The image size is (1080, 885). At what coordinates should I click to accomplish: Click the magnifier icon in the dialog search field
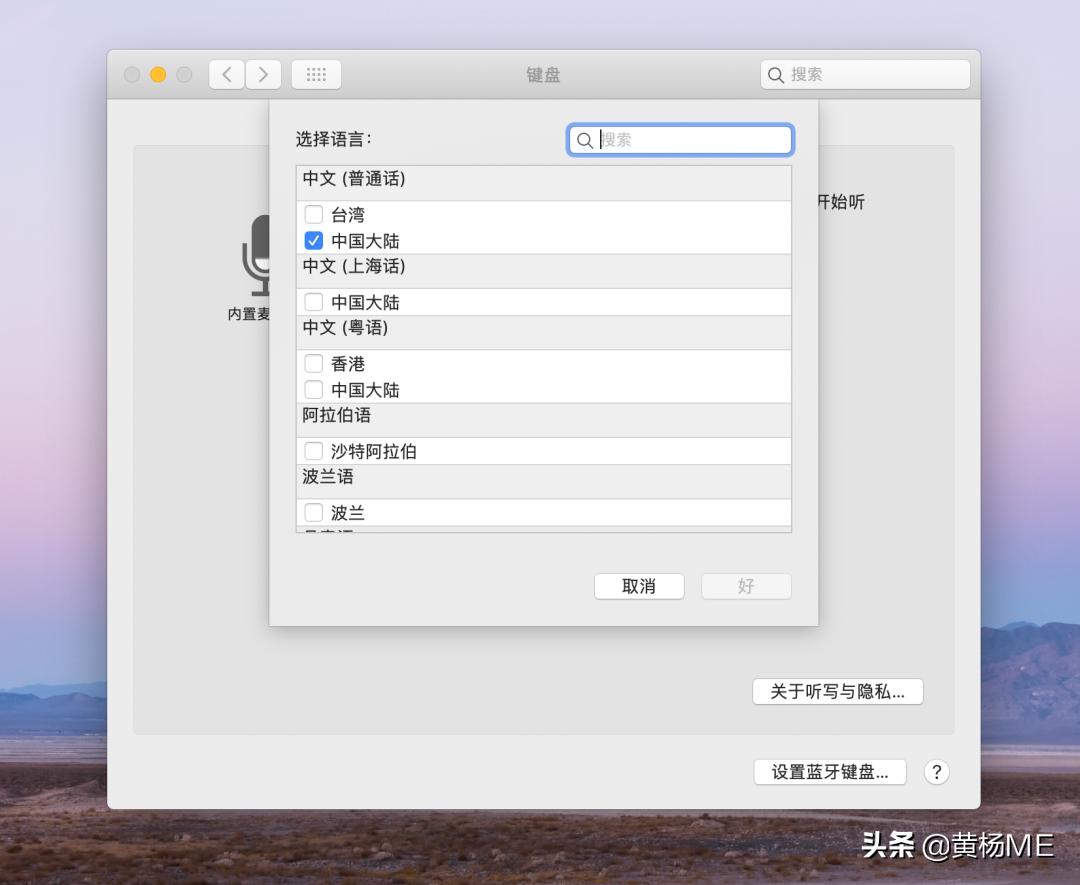pos(586,140)
